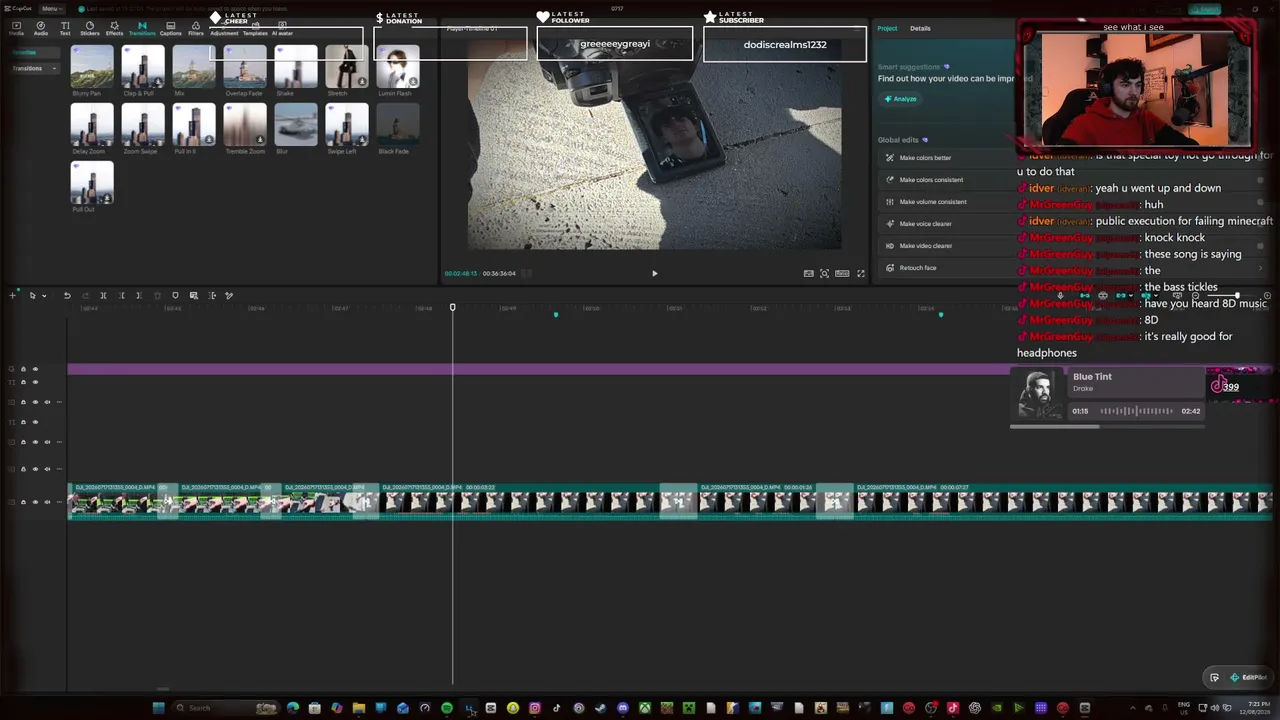1280x720 pixels.
Task: Click the delete right trim icon
Action: tap(139, 295)
